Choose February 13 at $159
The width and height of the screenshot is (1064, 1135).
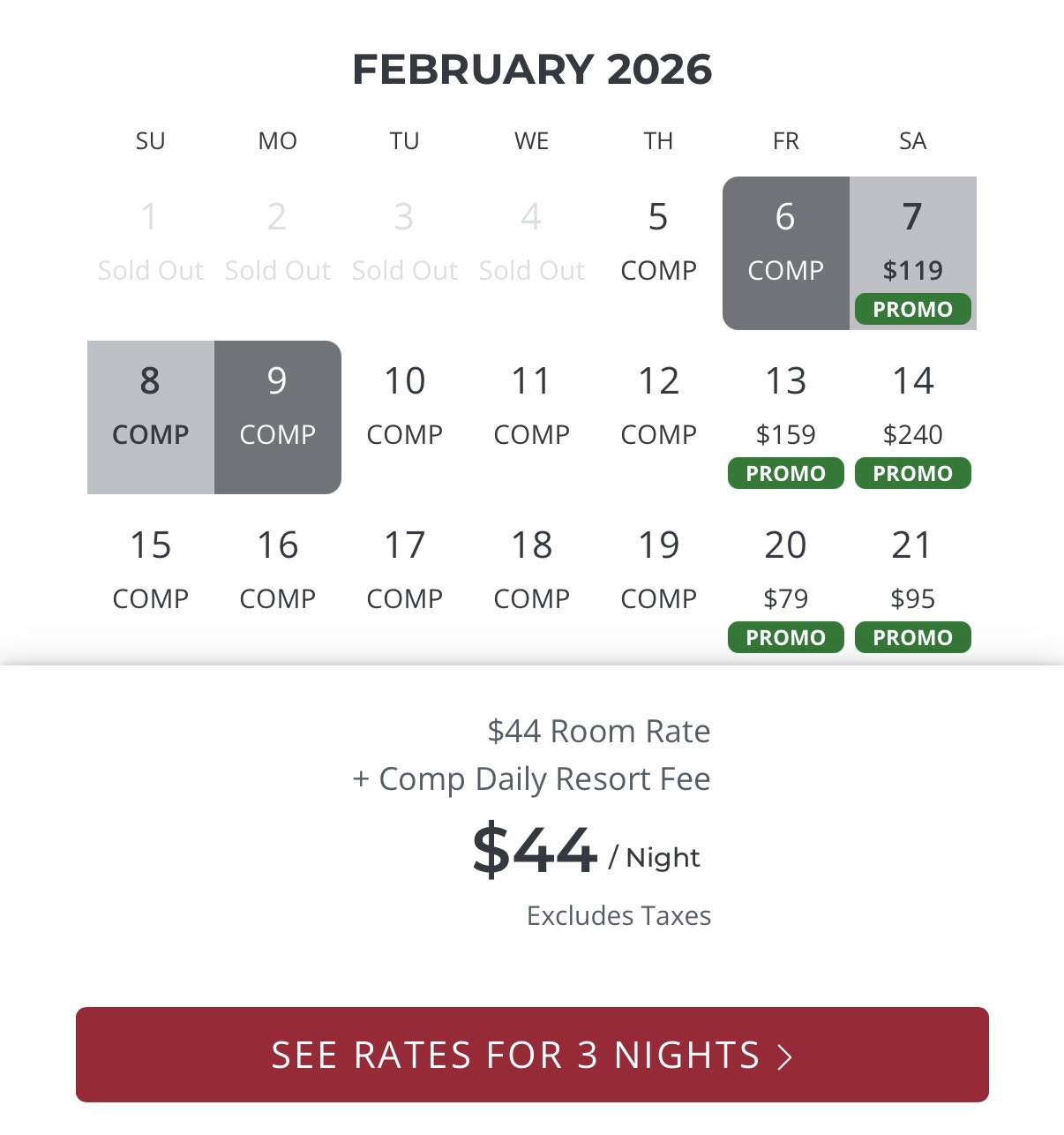pyautogui.click(x=785, y=417)
